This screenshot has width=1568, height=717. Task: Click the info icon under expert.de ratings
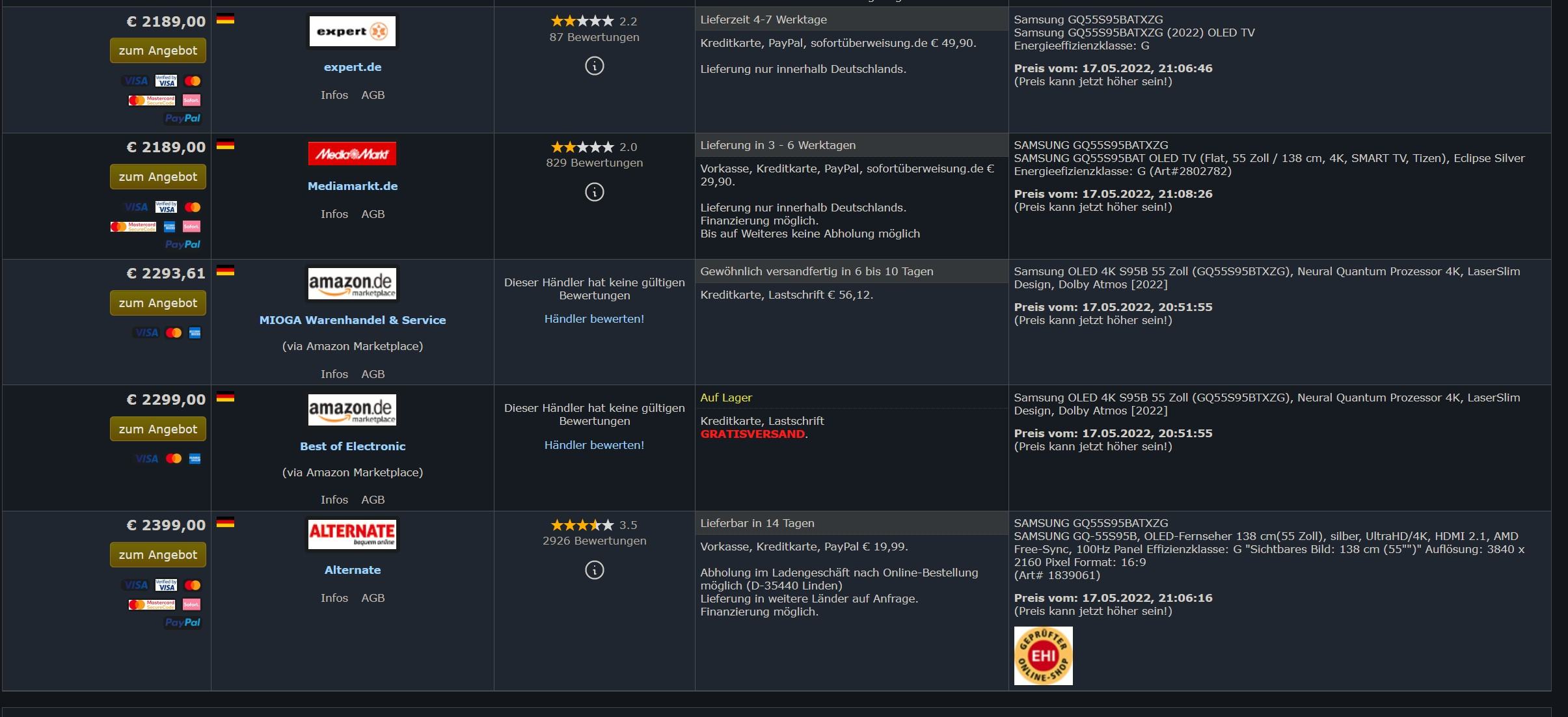595,66
